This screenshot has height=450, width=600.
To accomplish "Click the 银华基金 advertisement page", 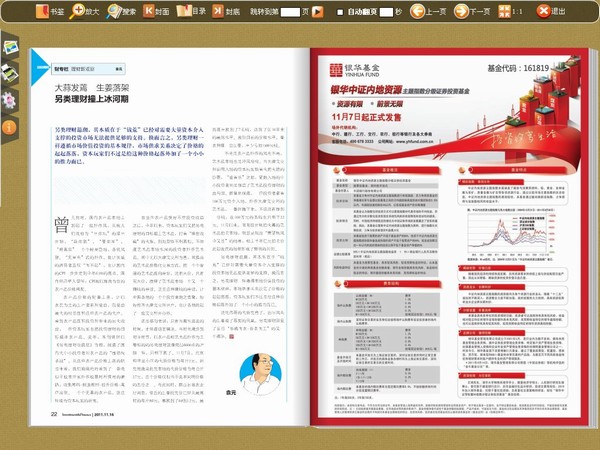I will click(448, 236).
